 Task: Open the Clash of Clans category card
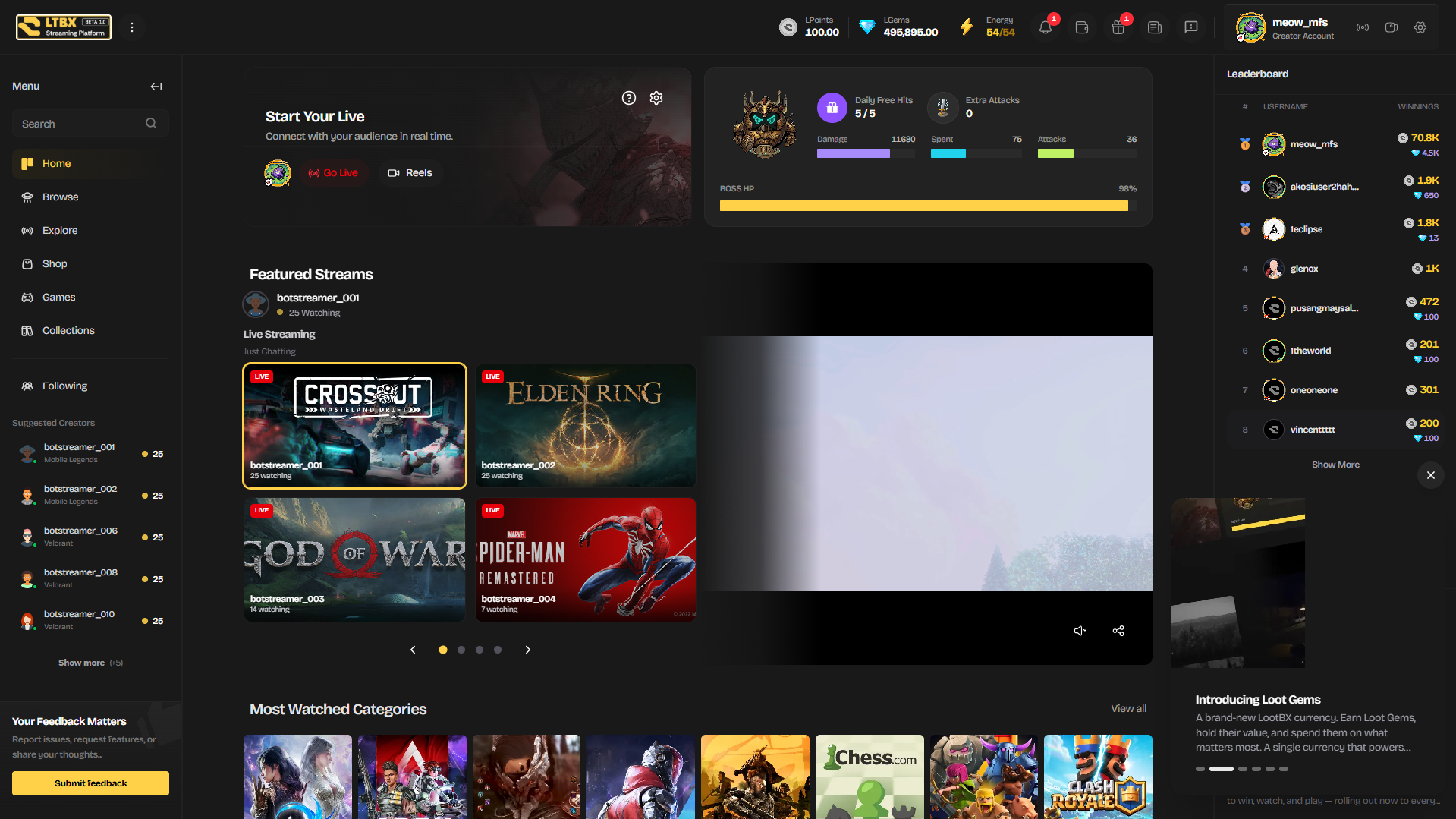tap(984, 776)
